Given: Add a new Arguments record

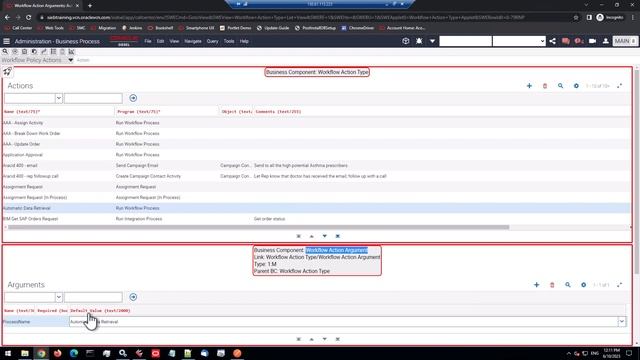Looking at the screenshot, I should pos(537,285).
